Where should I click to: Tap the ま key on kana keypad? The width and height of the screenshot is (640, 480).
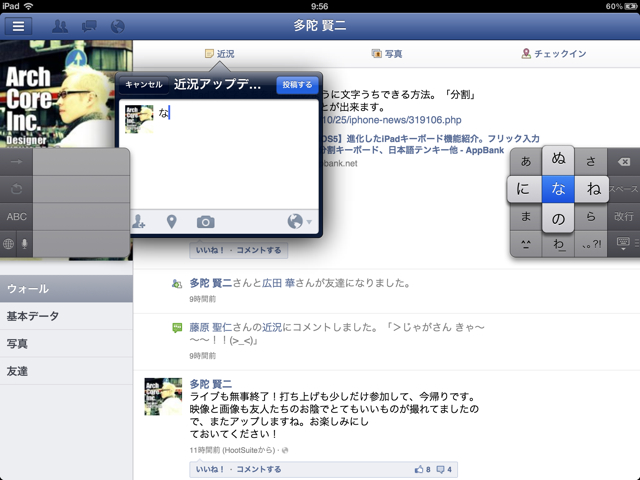[x=526, y=216]
